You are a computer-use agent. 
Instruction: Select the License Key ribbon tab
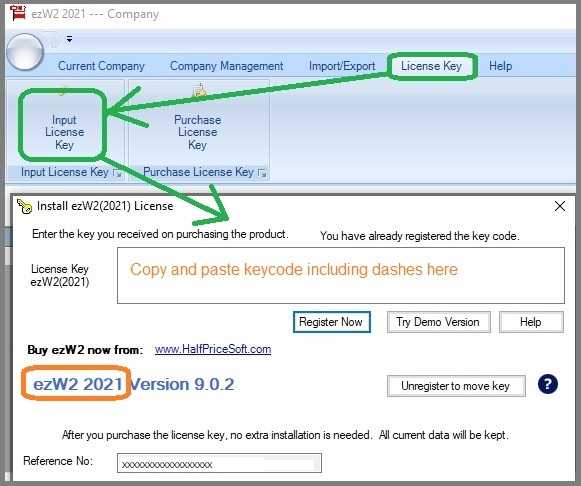click(x=431, y=66)
